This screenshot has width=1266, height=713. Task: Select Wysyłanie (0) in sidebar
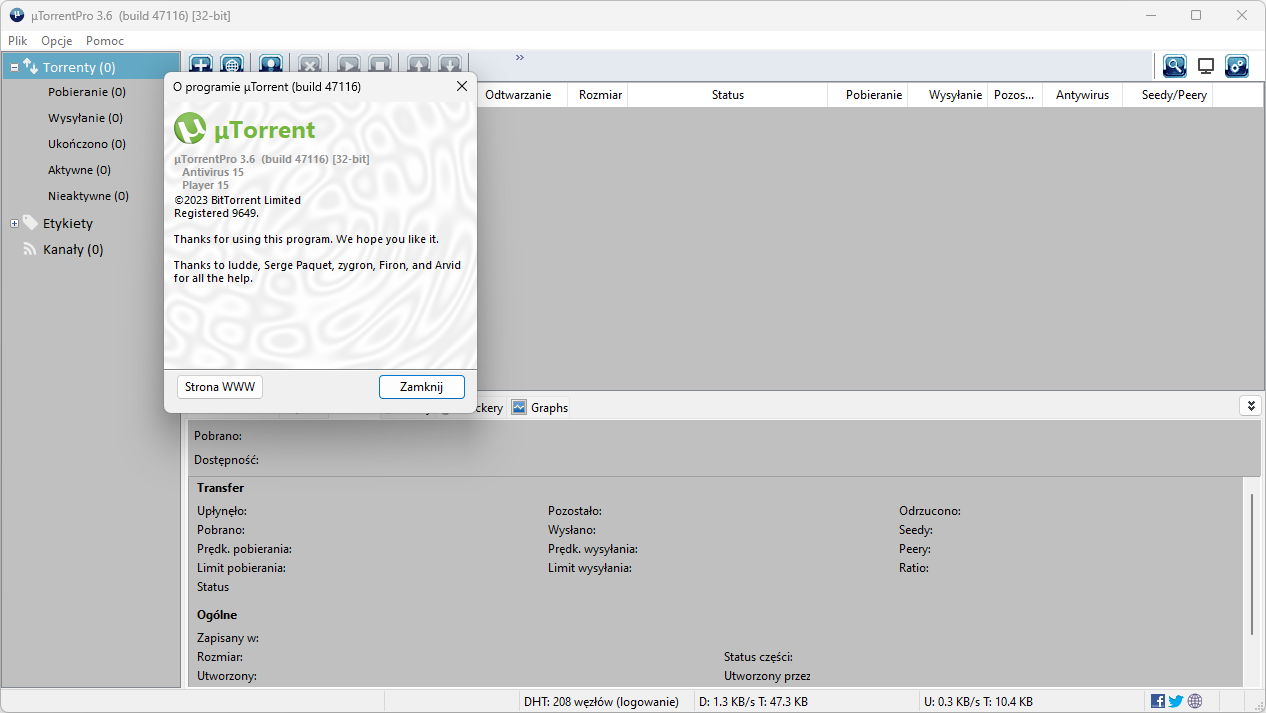86,118
